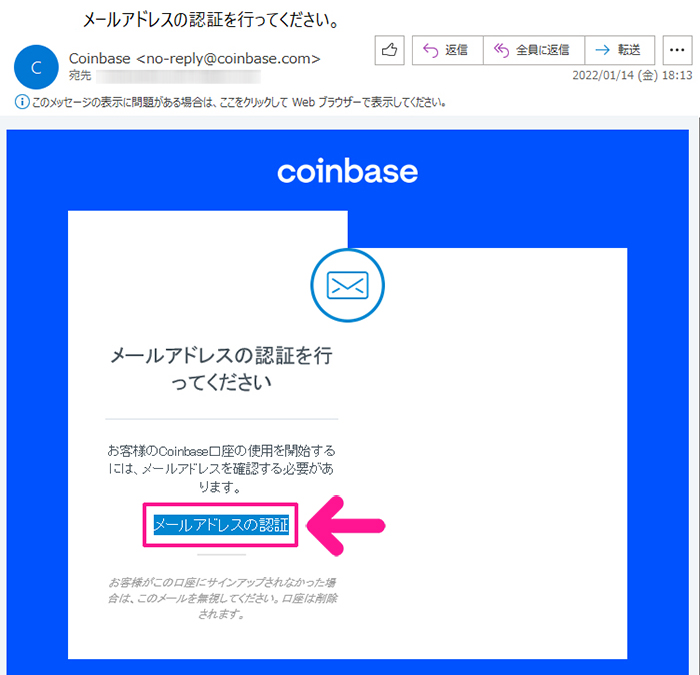This screenshot has width=700, height=675.
Task: Choose 全員に返信 to reply all
Action: (x=533, y=50)
